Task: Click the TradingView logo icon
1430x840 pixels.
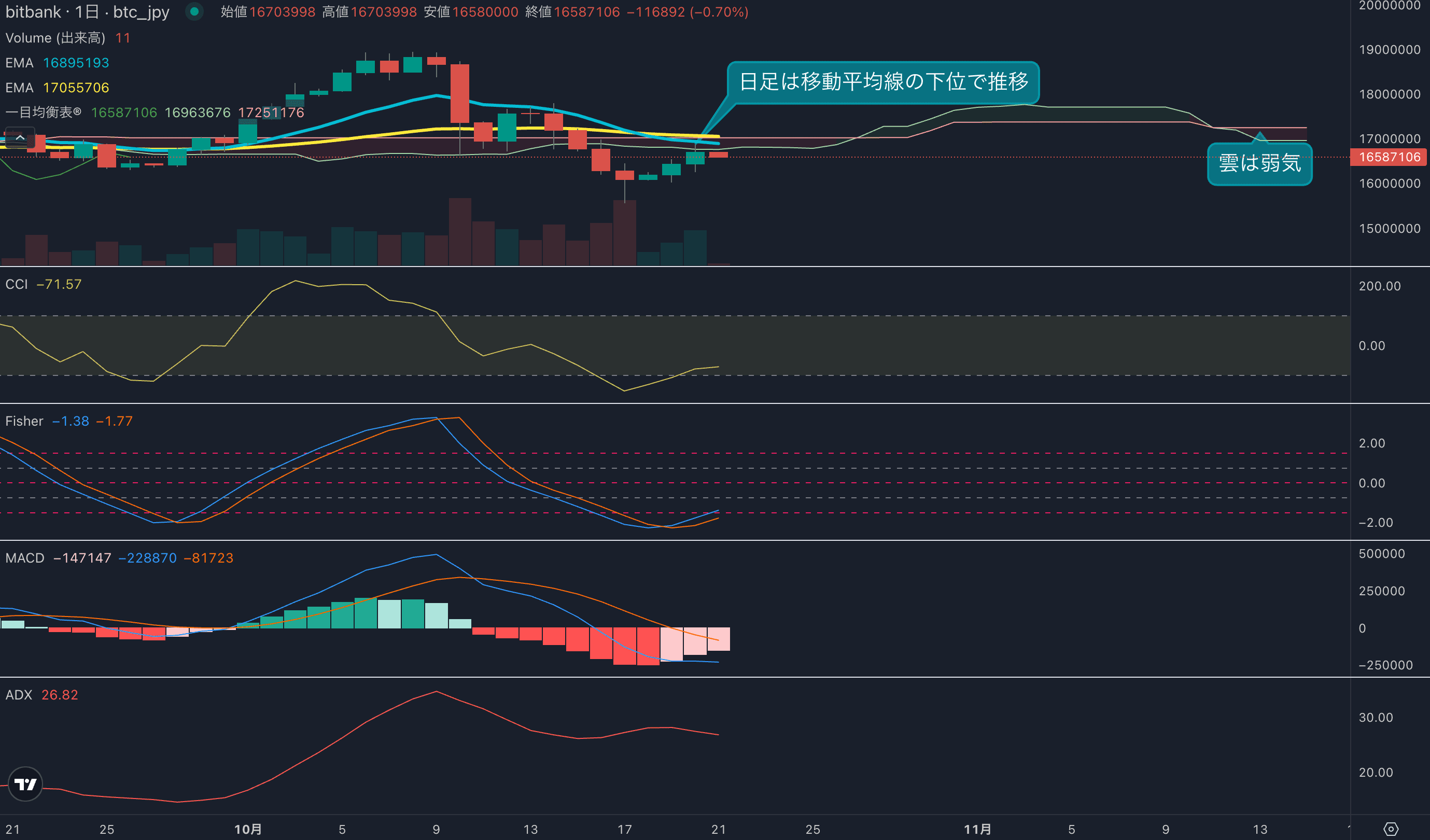Action: (x=25, y=784)
